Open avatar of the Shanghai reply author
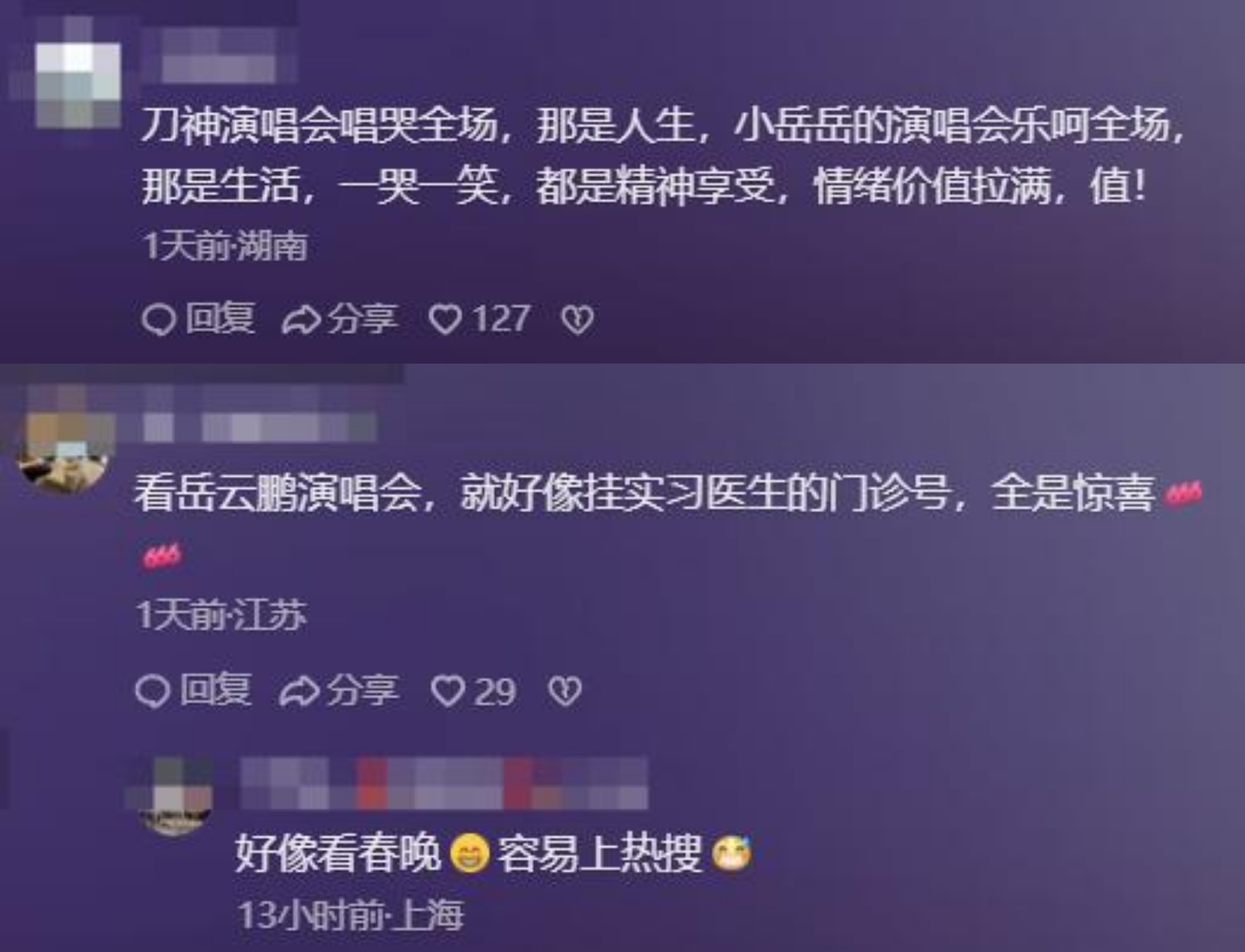The image size is (1245, 952). point(176,794)
